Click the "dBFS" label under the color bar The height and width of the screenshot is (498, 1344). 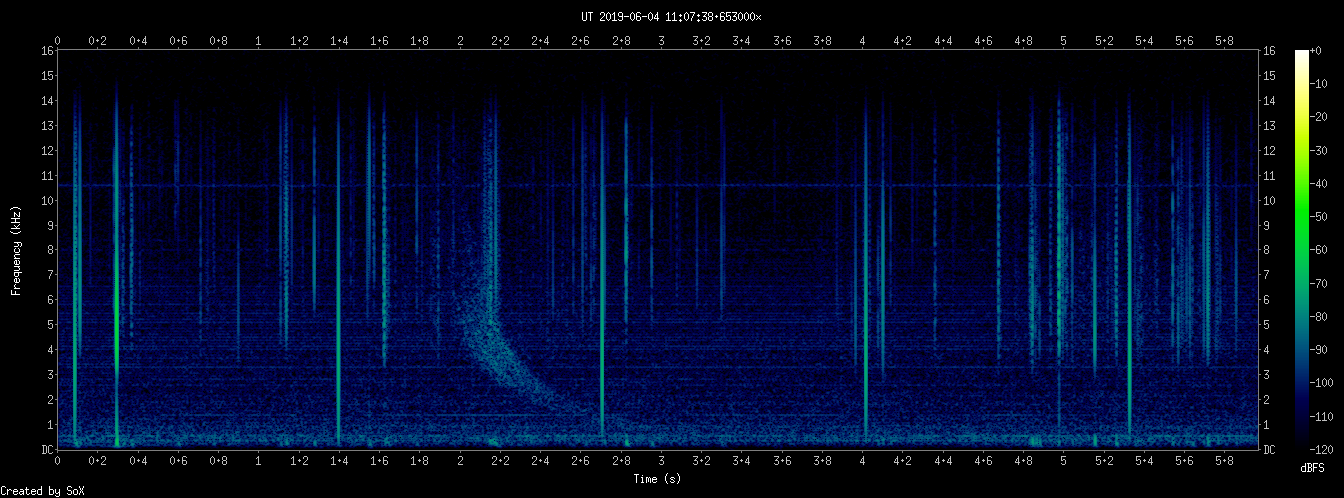coord(1313,467)
